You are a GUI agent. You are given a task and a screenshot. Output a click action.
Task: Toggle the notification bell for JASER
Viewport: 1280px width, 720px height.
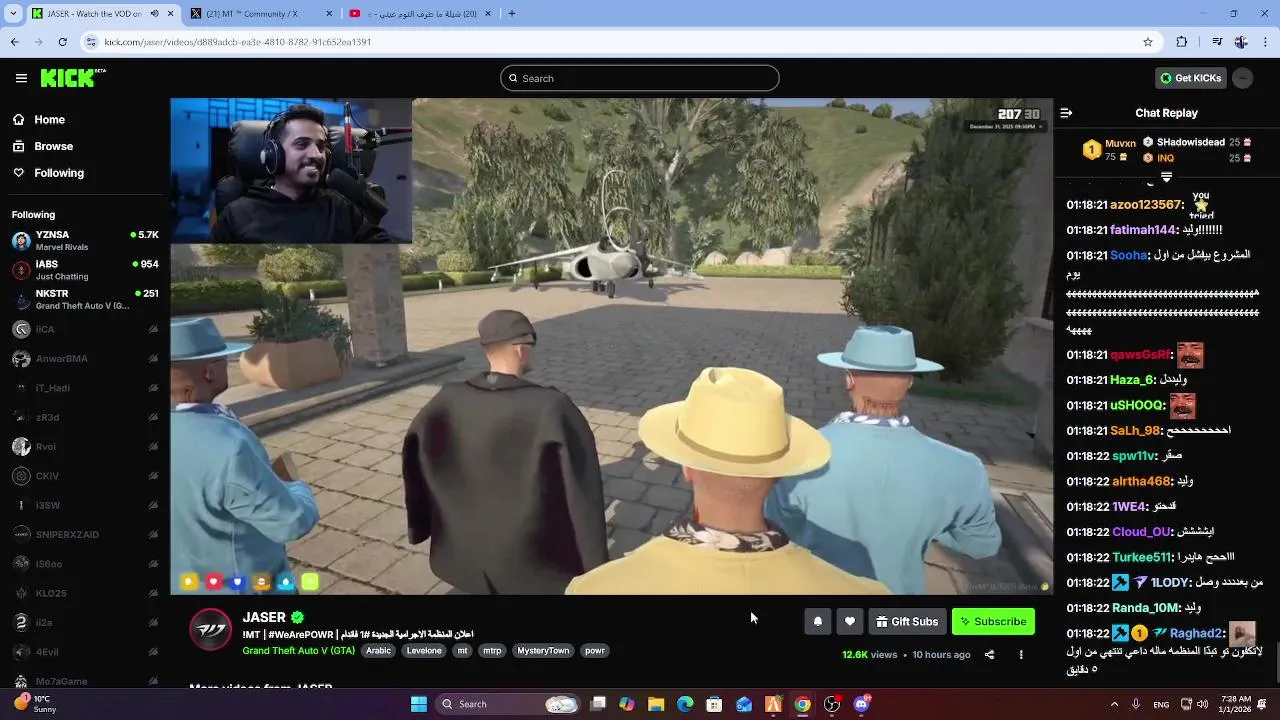(x=817, y=621)
